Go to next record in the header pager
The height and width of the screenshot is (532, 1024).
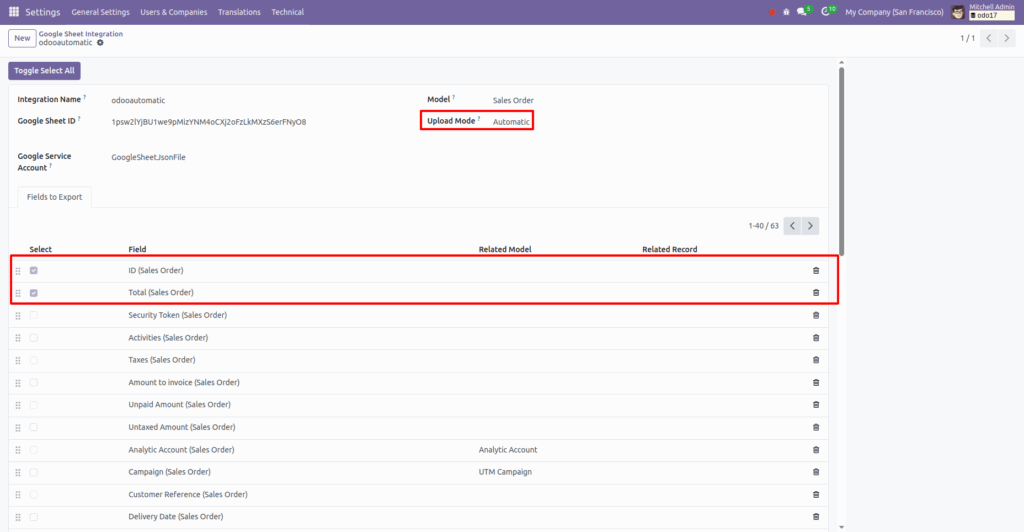[1006, 39]
